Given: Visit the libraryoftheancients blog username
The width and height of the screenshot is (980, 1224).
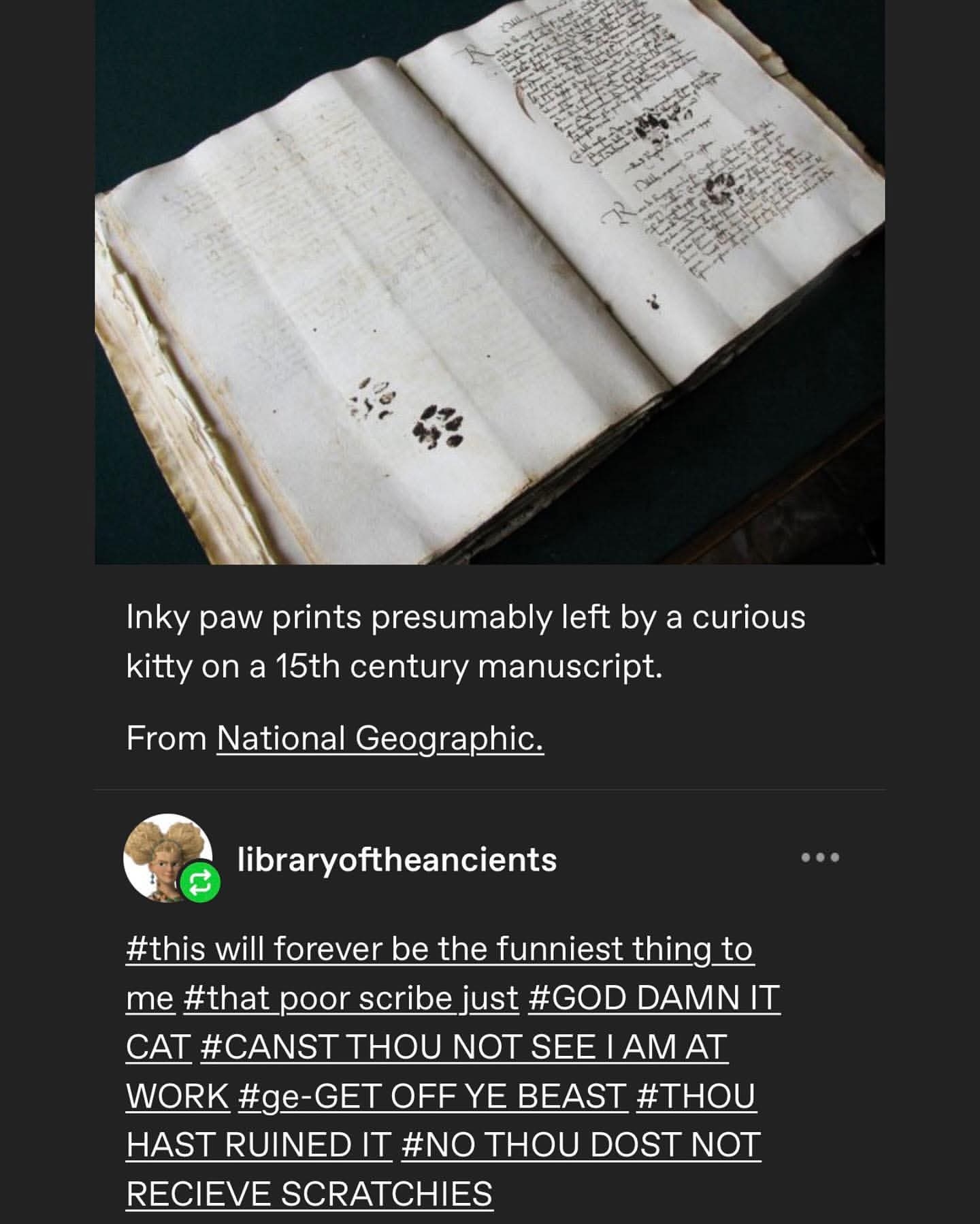Looking at the screenshot, I should point(397,859).
